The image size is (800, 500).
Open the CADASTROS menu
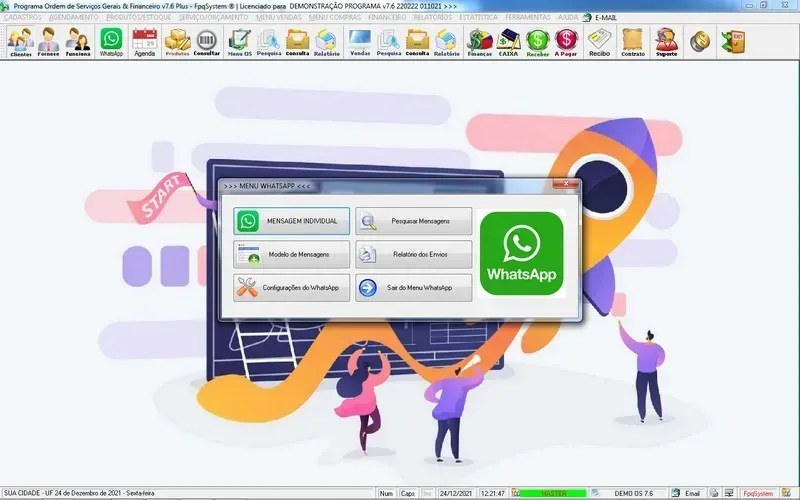click(x=22, y=18)
